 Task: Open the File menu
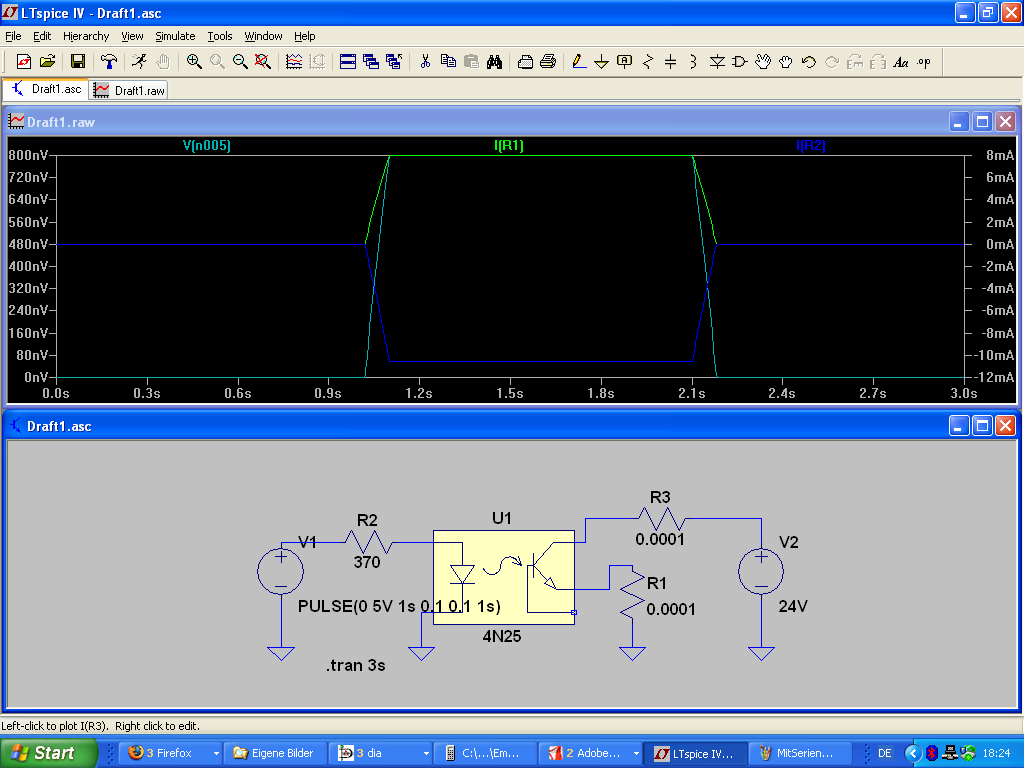pyautogui.click(x=13, y=36)
